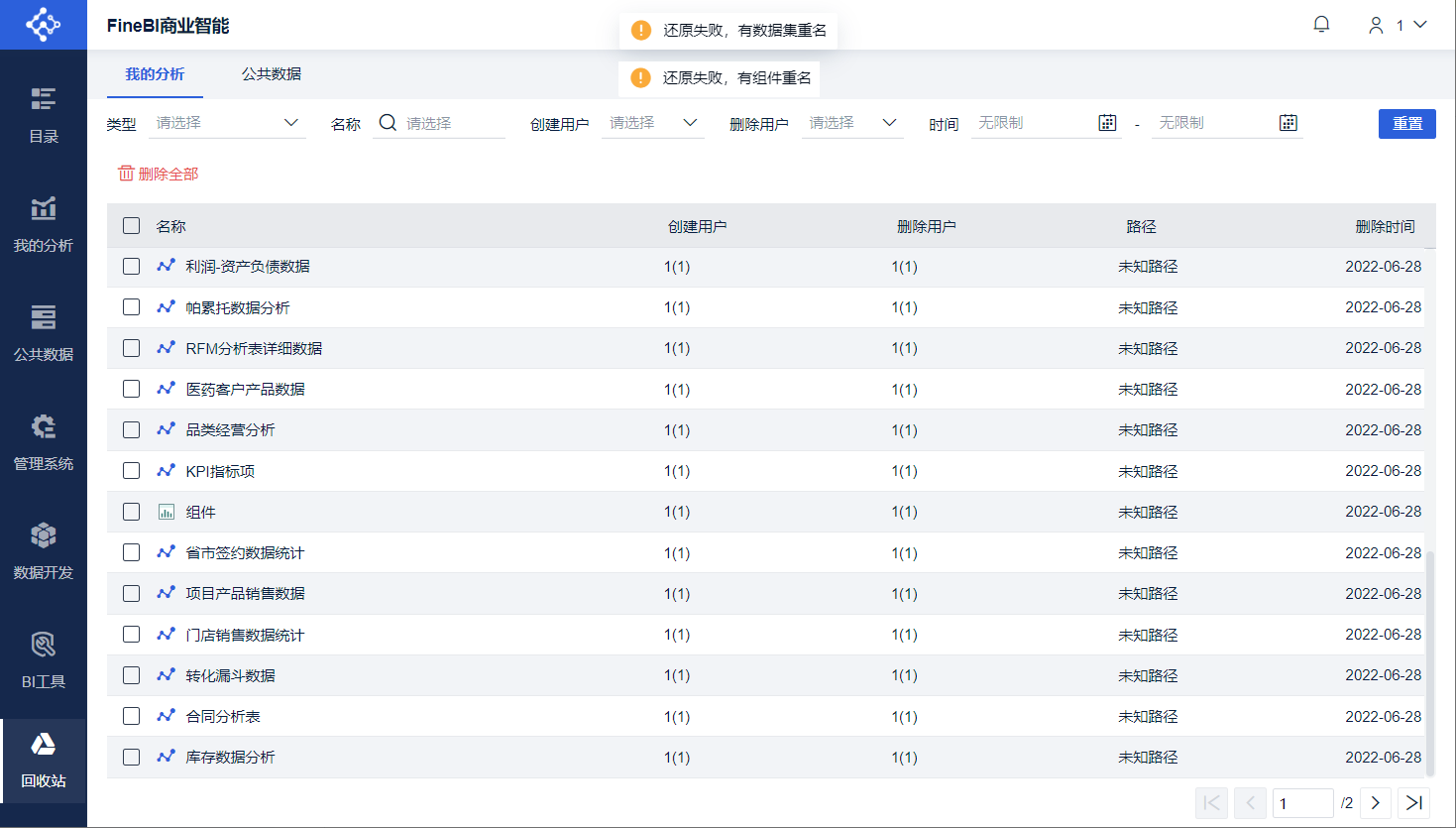The height and width of the screenshot is (828, 1456).
Task: Go to the next page
Action: tap(1376, 803)
